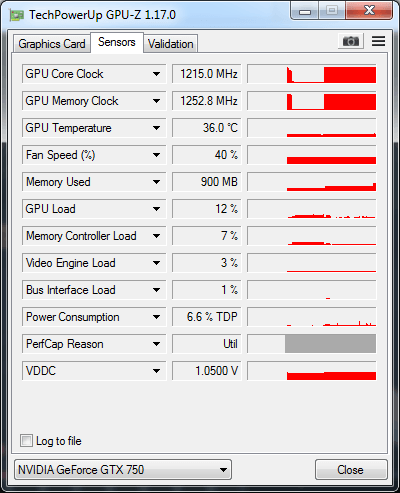Expand the Fan Speed (%) dropdown arrow
The height and width of the screenshot is (493, 400).
(x=157, y=155)
